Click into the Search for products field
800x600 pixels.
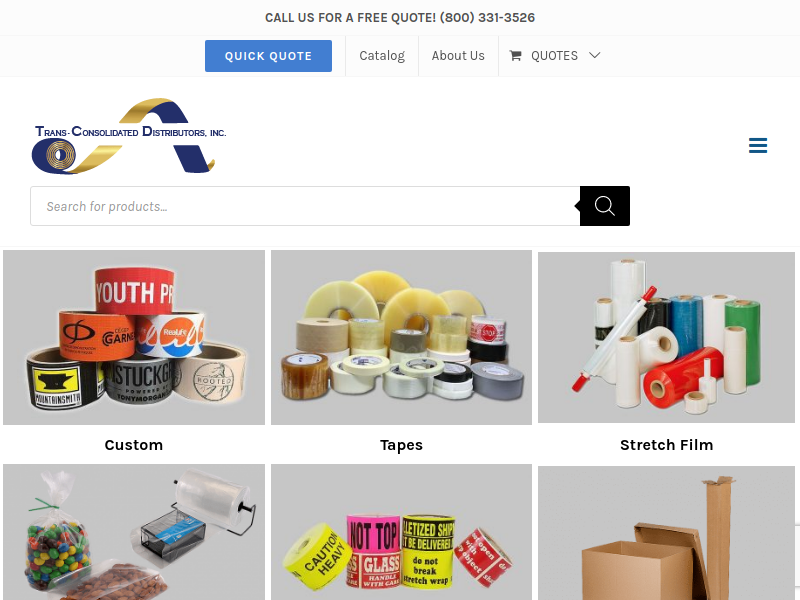[305, 206]
